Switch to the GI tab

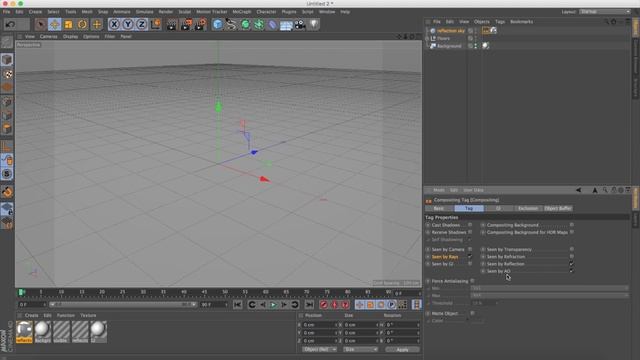coord(498,209)
